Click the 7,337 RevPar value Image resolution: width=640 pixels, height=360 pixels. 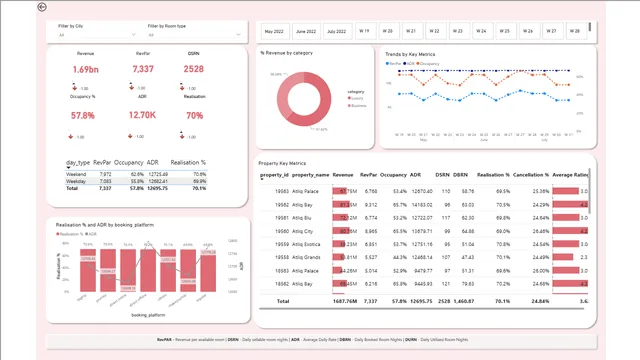pos(143,69)
